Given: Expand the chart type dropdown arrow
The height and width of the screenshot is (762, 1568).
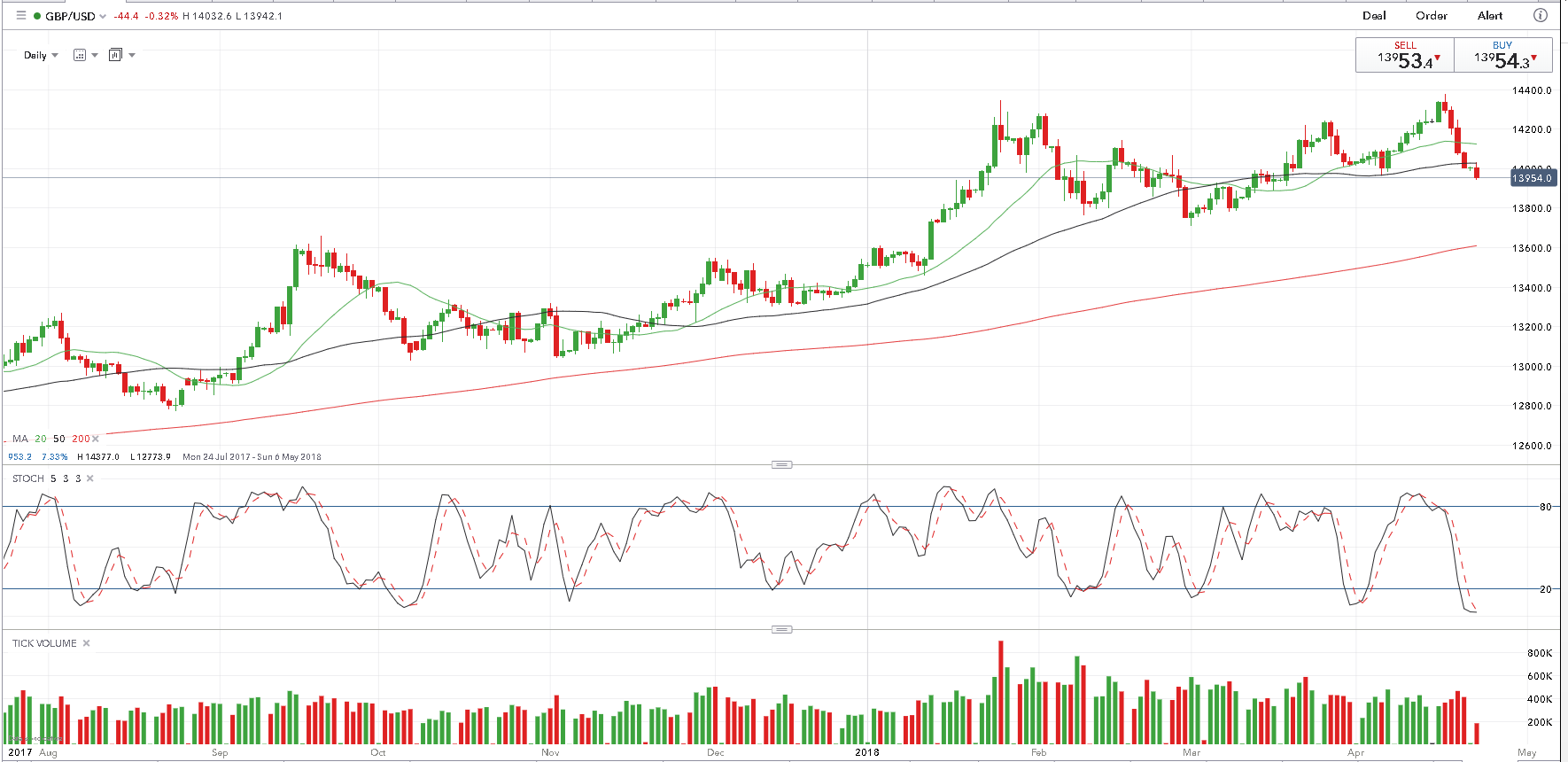Looking at the screenshot, I should [x=132, y=55].
